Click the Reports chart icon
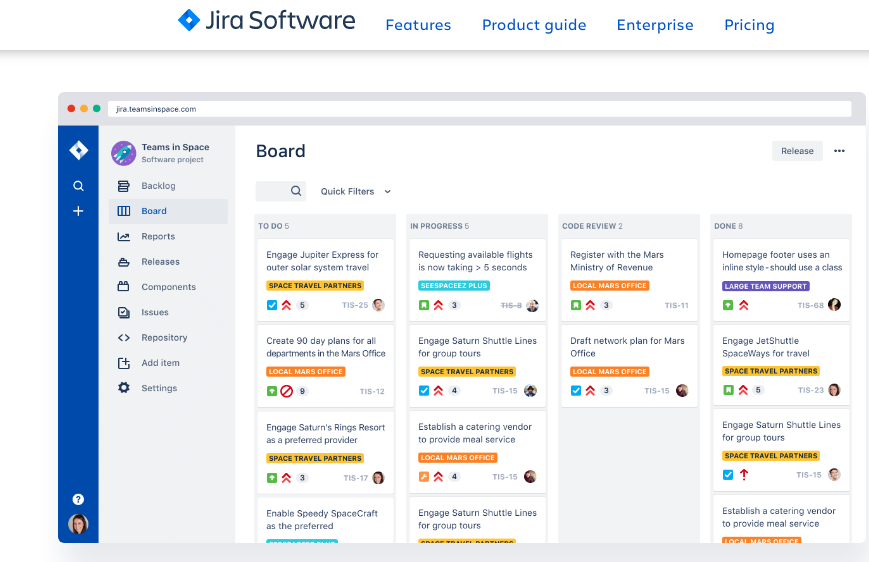Image resolution: width=869 pixels, height=562 pixels. point(124,237)
